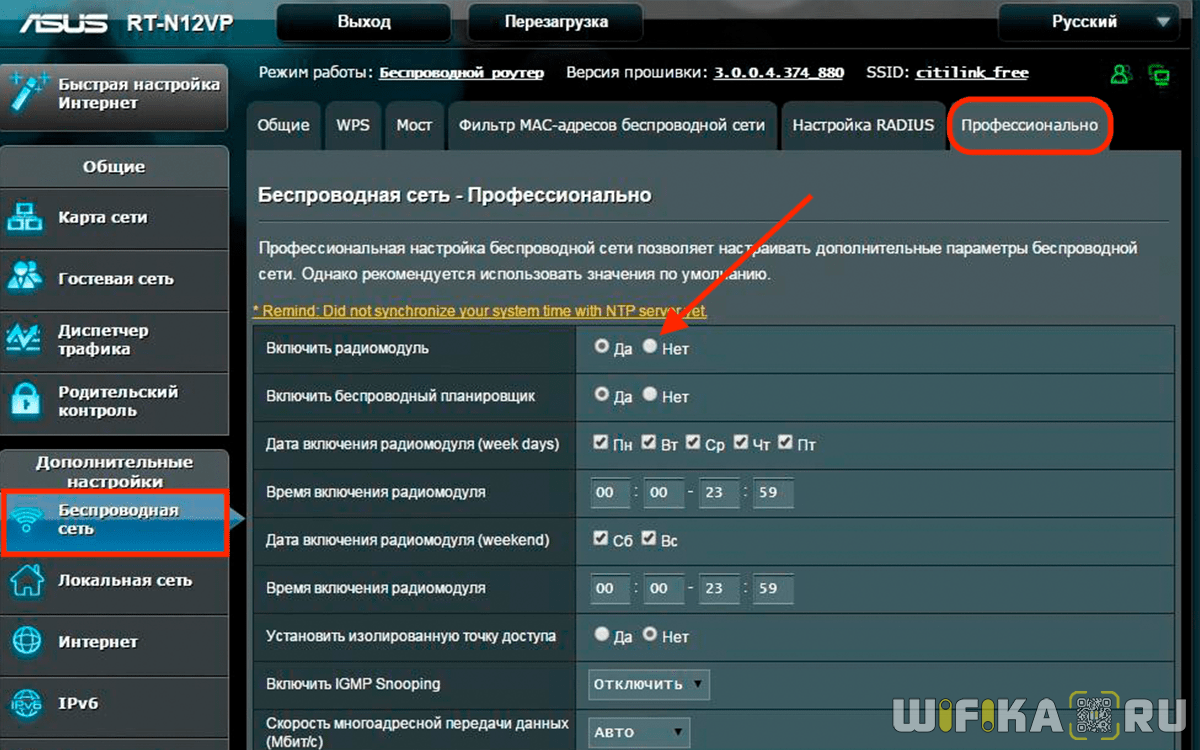Open the Настройка RADIUS tab
This screenshot has width=1200, height=750.
click(x=863, y=126)
